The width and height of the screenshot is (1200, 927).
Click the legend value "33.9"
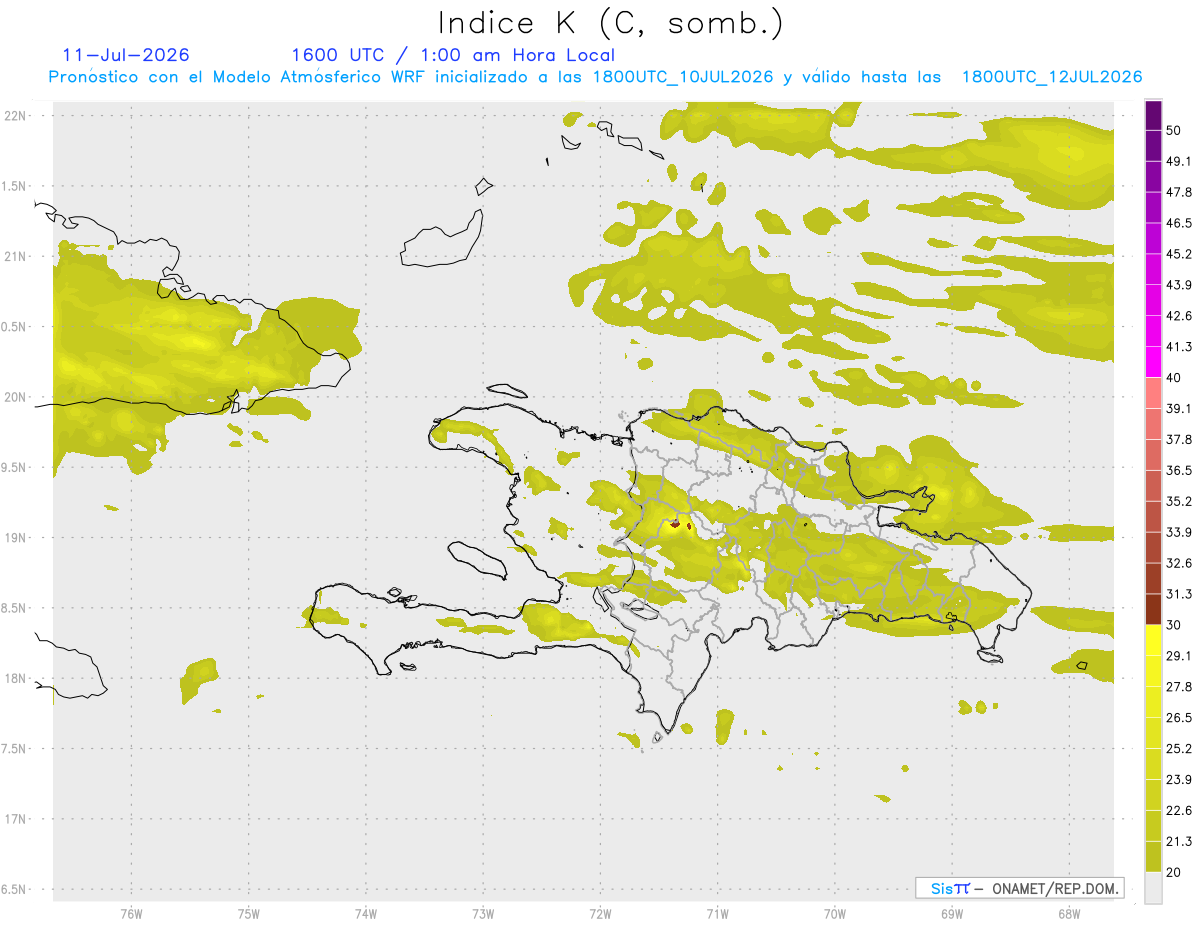tap(1179, 532)
